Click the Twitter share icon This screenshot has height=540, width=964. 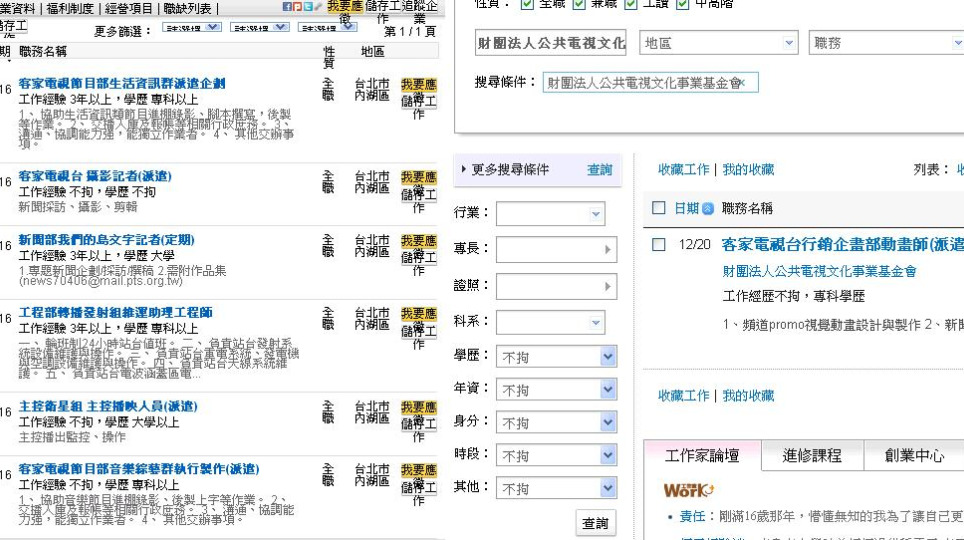(x=307, y=7)
